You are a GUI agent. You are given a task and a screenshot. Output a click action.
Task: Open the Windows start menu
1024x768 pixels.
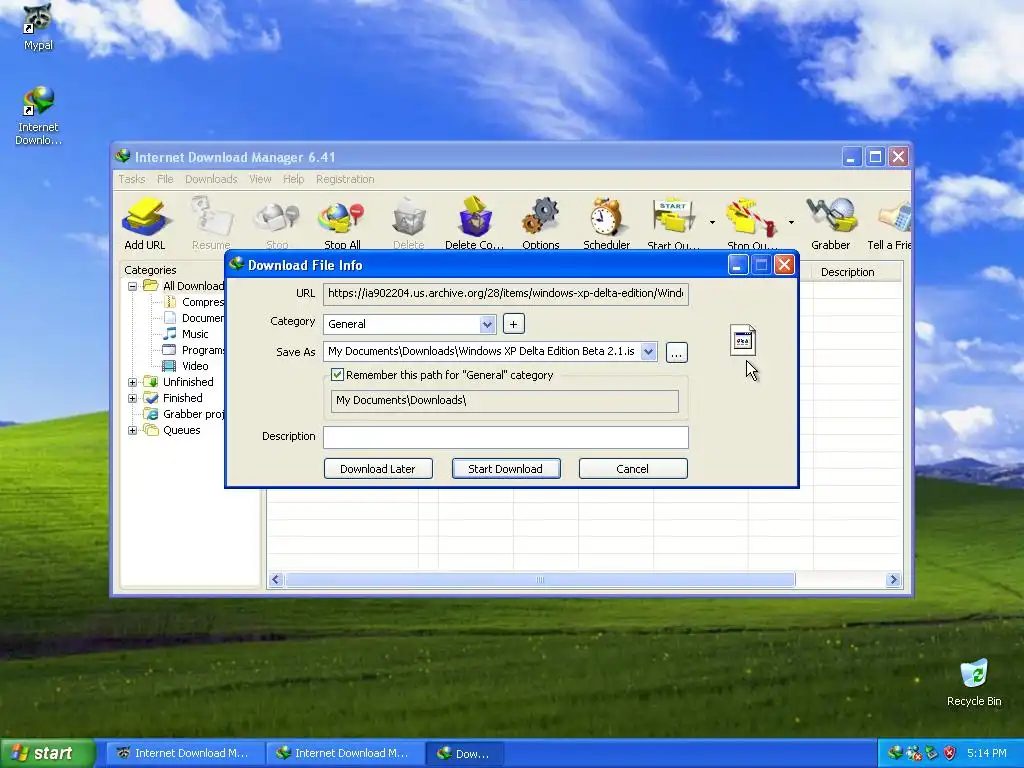pyautogui.click(x=47, y=753)
